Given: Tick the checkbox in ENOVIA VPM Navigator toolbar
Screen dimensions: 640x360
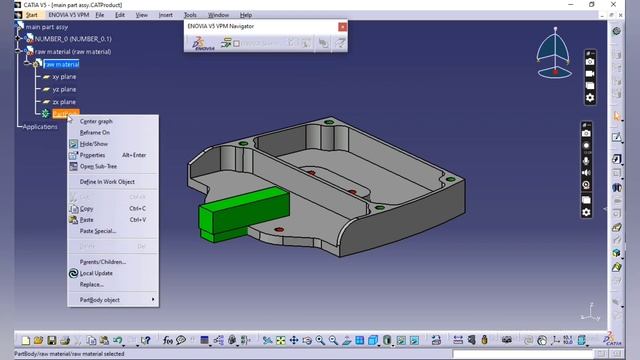Looking at the screenshot, I should click(236, 43).
